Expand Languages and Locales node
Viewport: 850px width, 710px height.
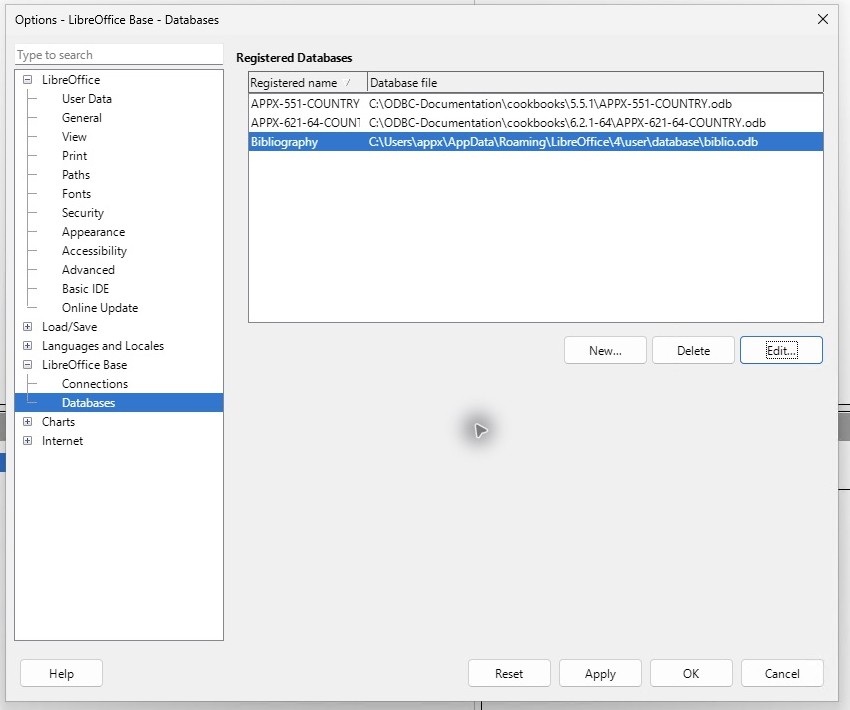coord(28,346)
